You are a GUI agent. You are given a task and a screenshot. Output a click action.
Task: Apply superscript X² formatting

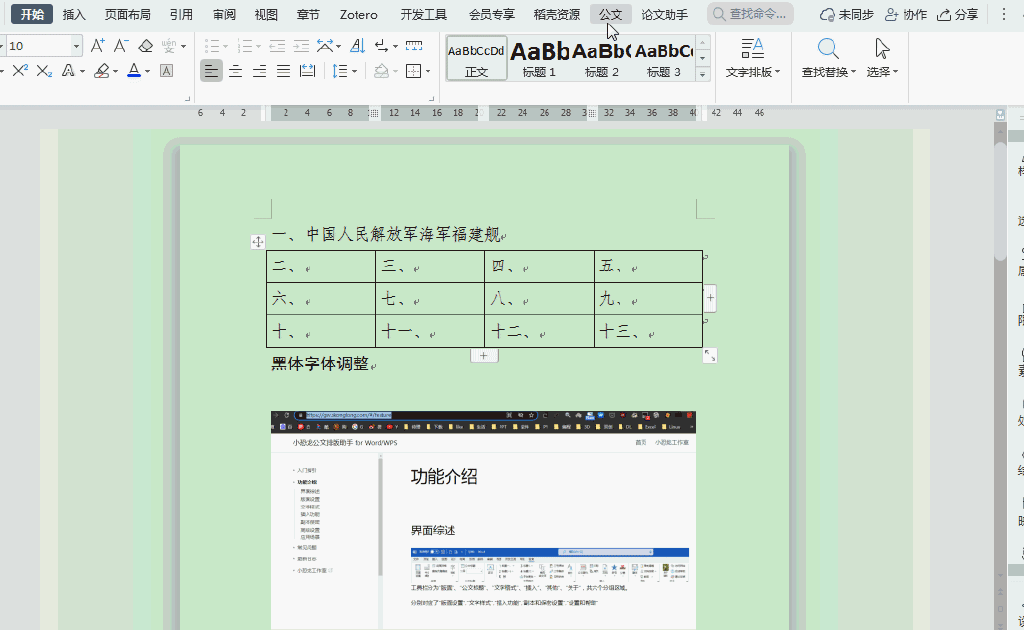tap(20, 71)
